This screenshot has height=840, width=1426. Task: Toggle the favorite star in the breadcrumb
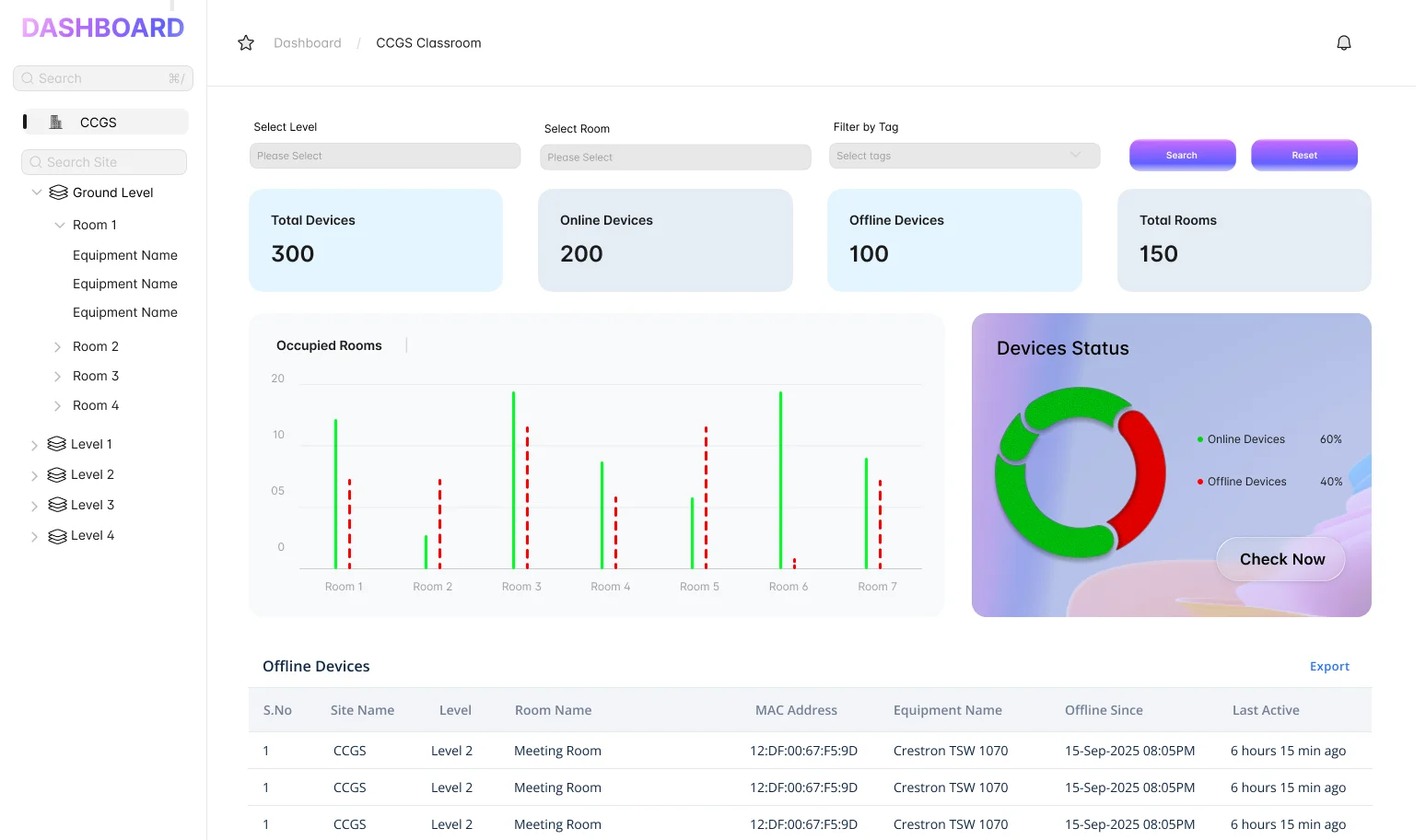coord(245,42)
